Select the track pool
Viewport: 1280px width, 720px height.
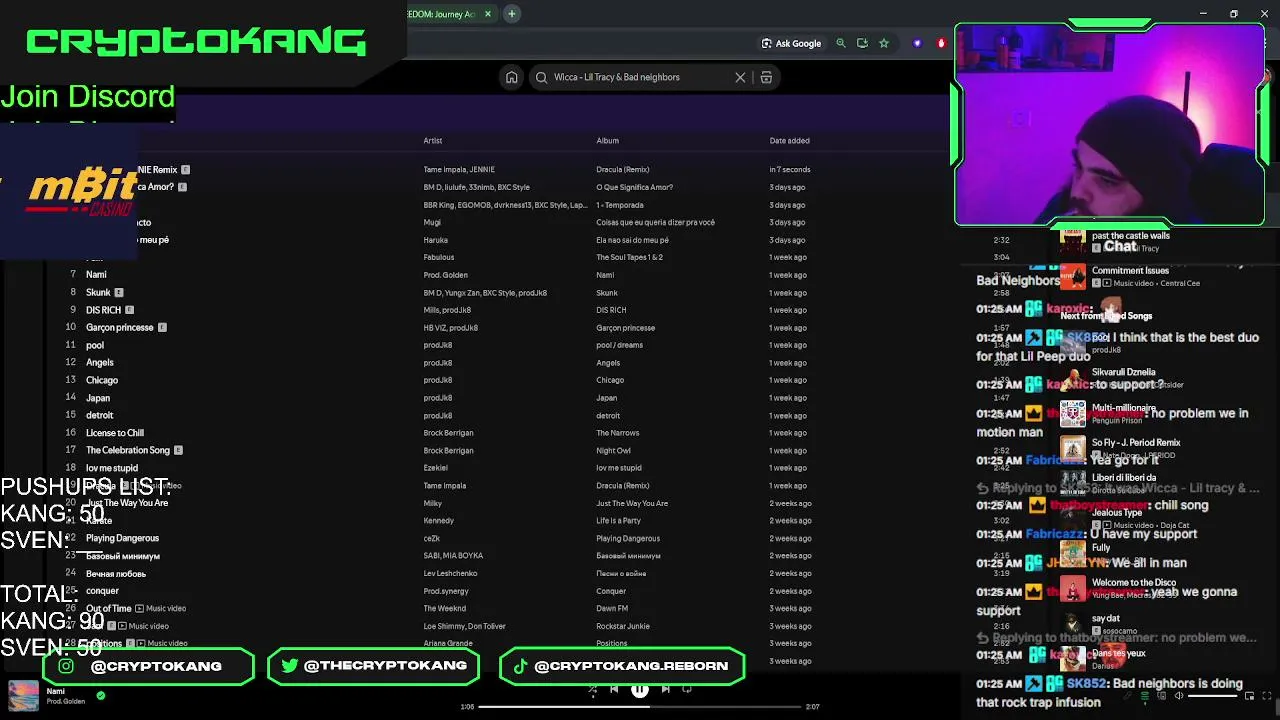pos(94,345)
